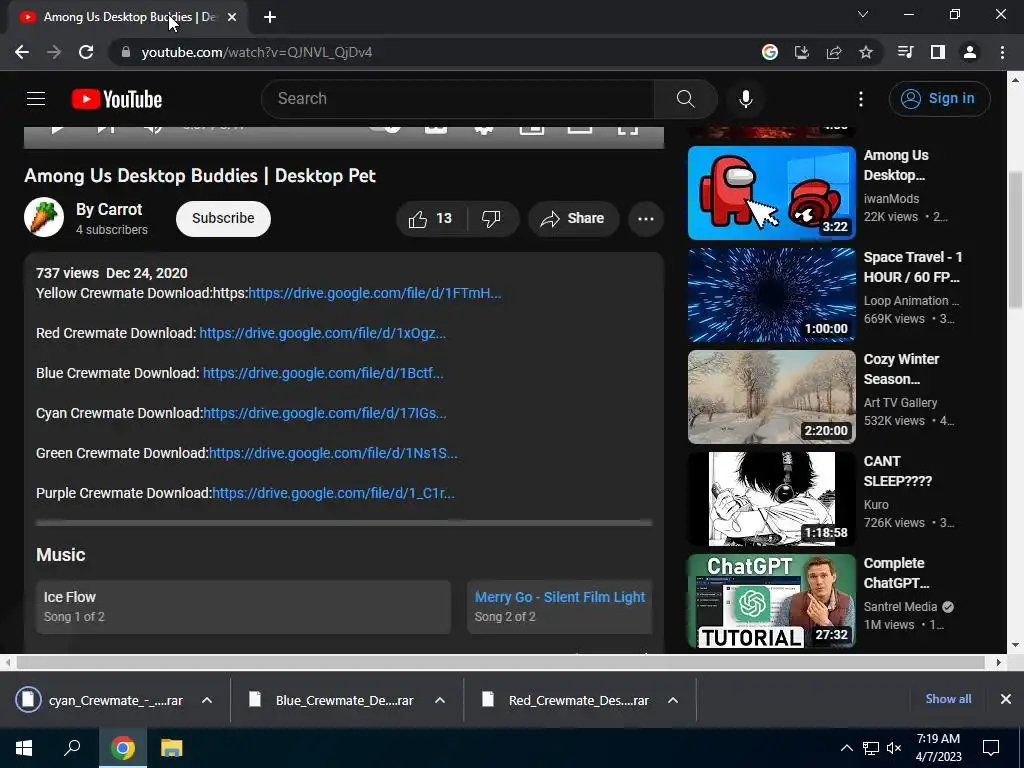This screenshot has height=768, width=1024.
Task: Expand options for Red_Crewmate download
Action: (673, 700)
